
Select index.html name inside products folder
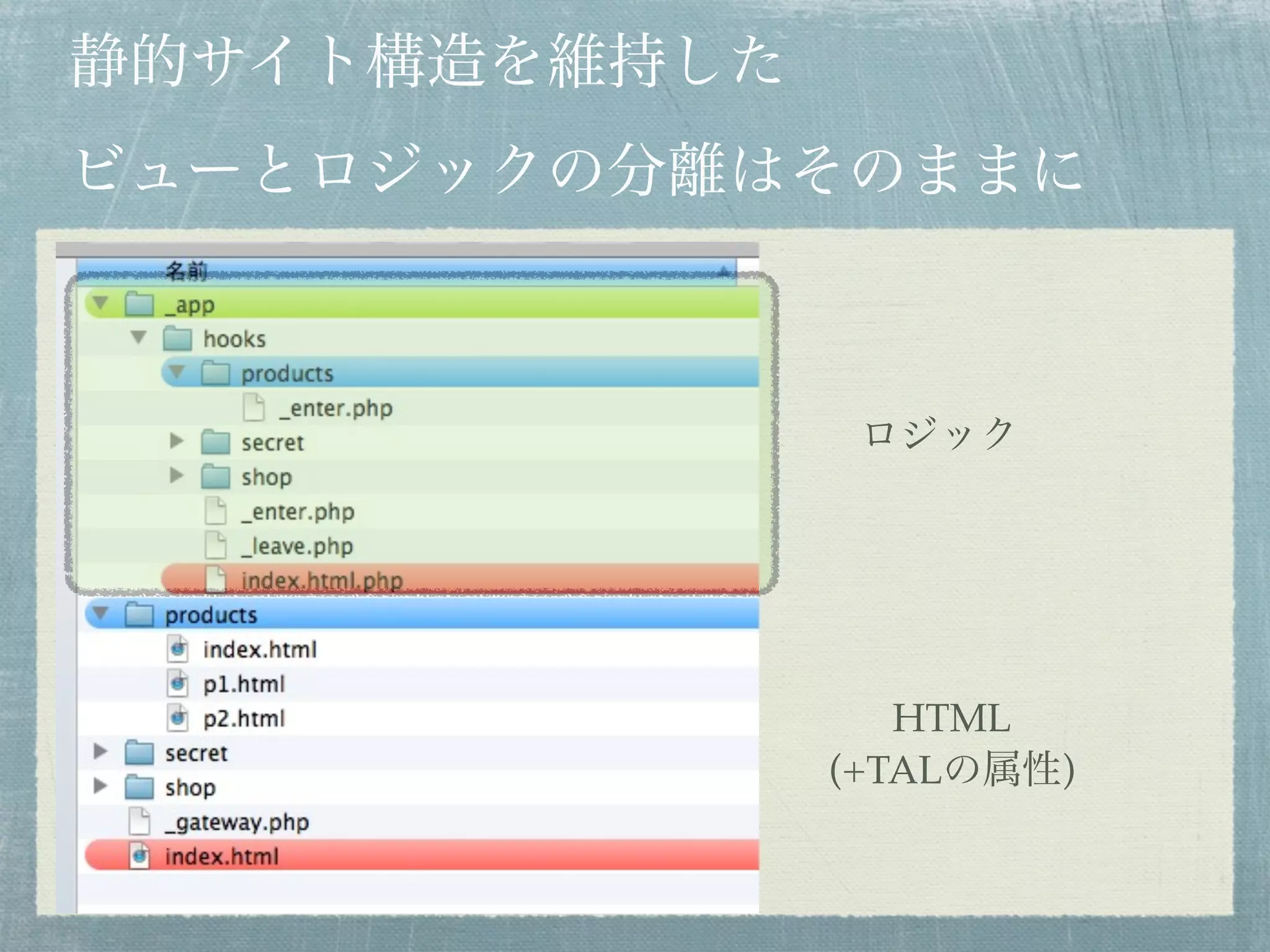pos(260,650)
